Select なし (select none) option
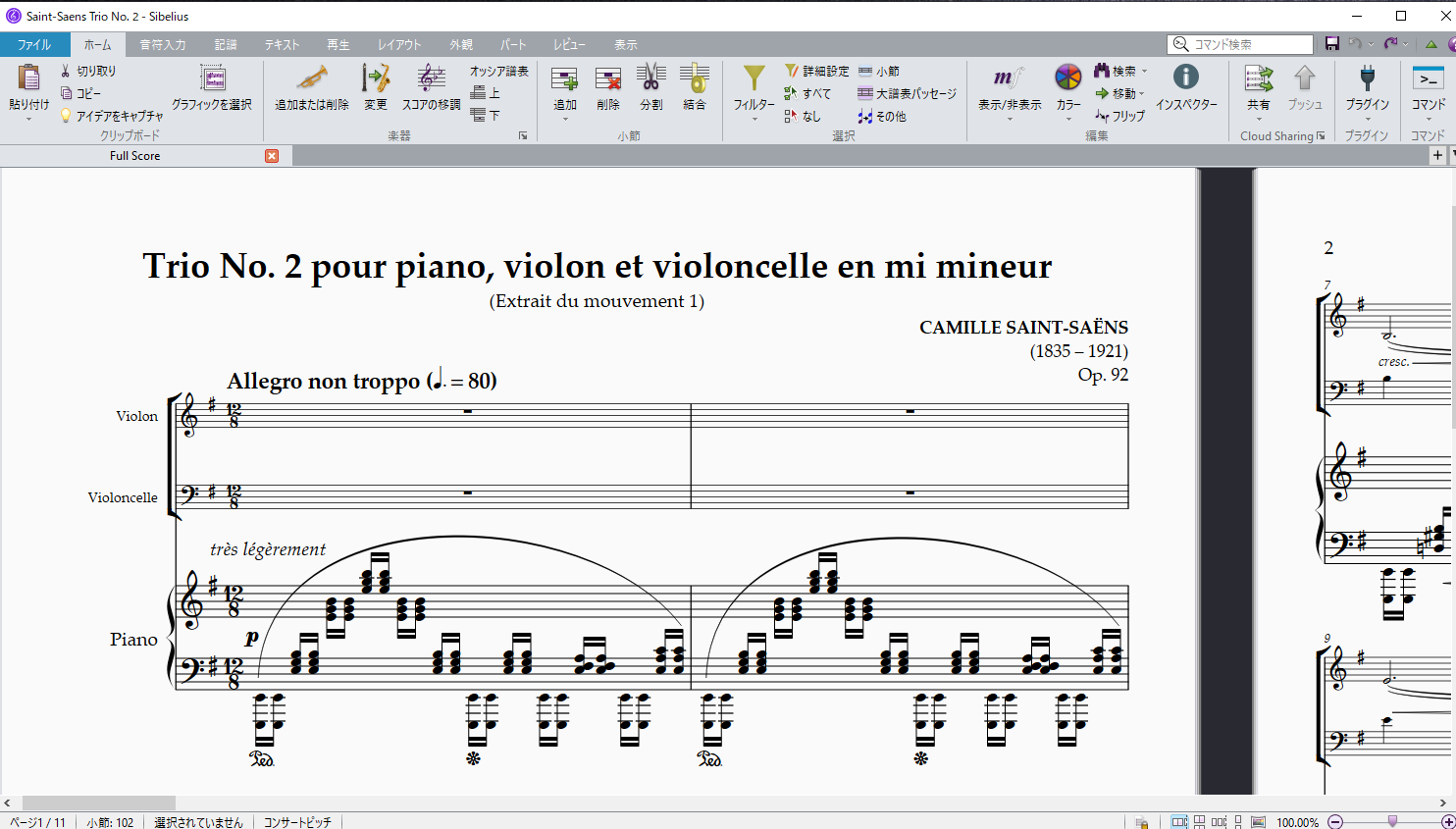1456x829 pixels. 803,116
